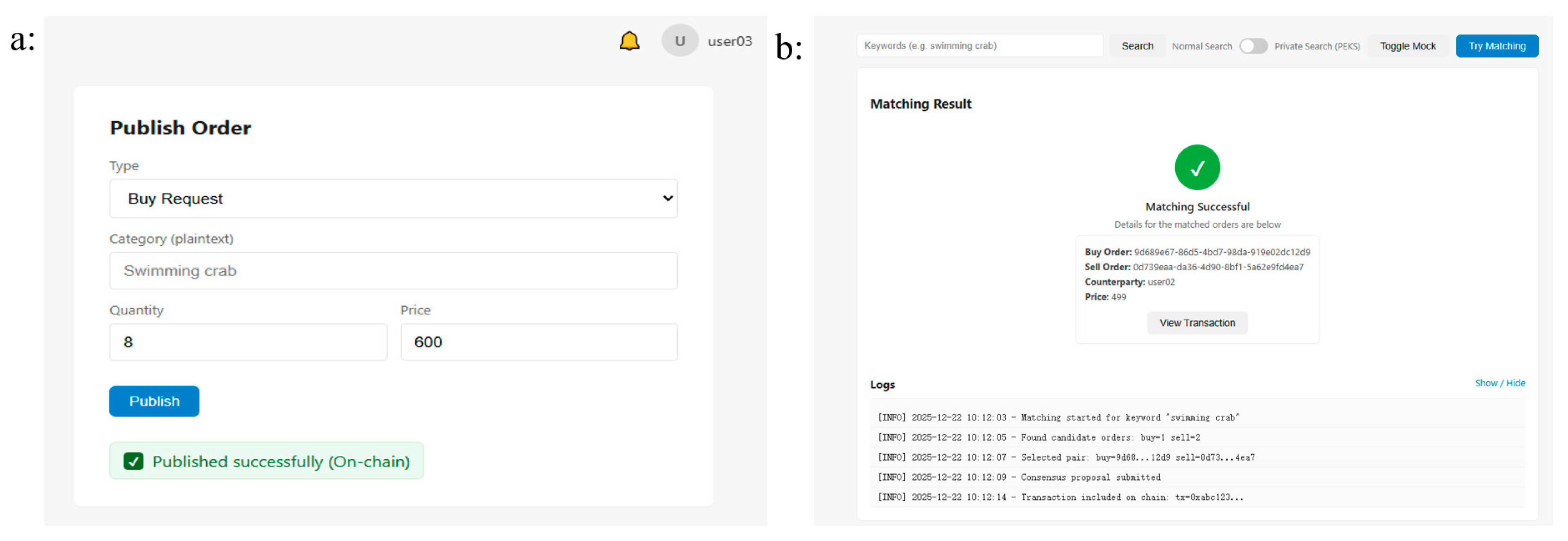Click the Counterparty user02 line
The image size is (1568, 541).
(x=1129, y=282)
